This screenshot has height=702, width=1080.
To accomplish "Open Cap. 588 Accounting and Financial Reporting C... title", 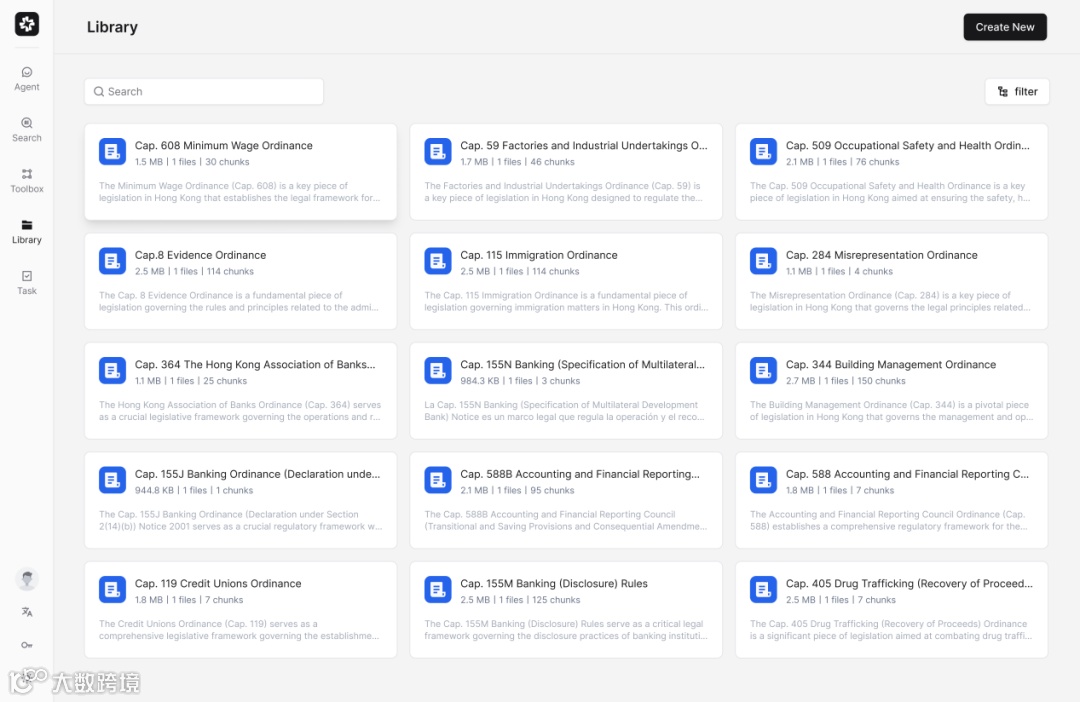I will [907, 474].
